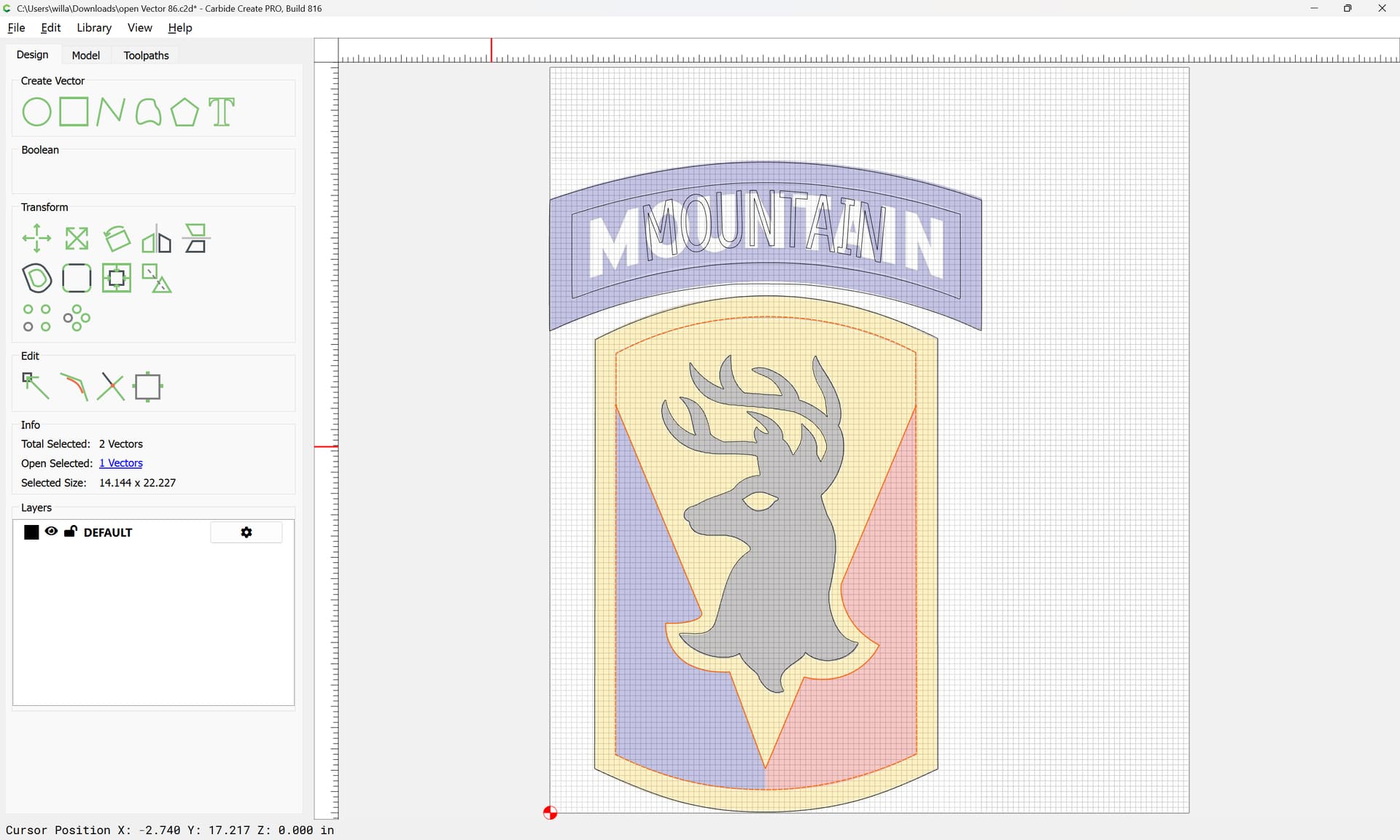Open DEFAULT layer settings gear

(x=246, y=532)
